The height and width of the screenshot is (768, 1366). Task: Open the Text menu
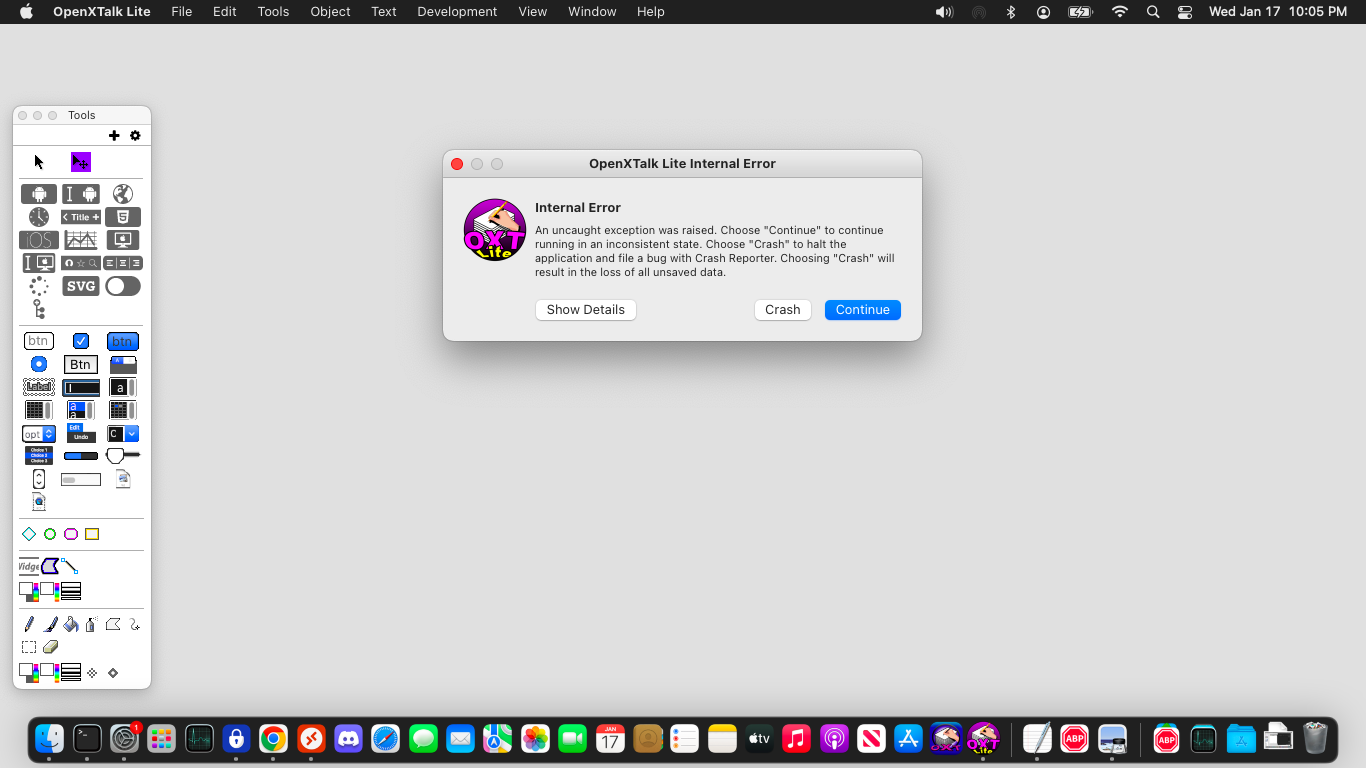pyautogui.click(x=384, y=12)
